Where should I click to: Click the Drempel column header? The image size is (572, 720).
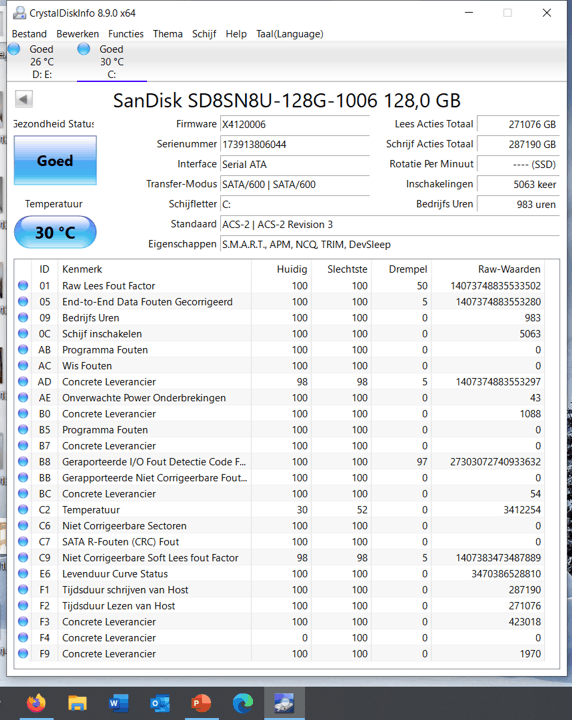click(402, 269)
